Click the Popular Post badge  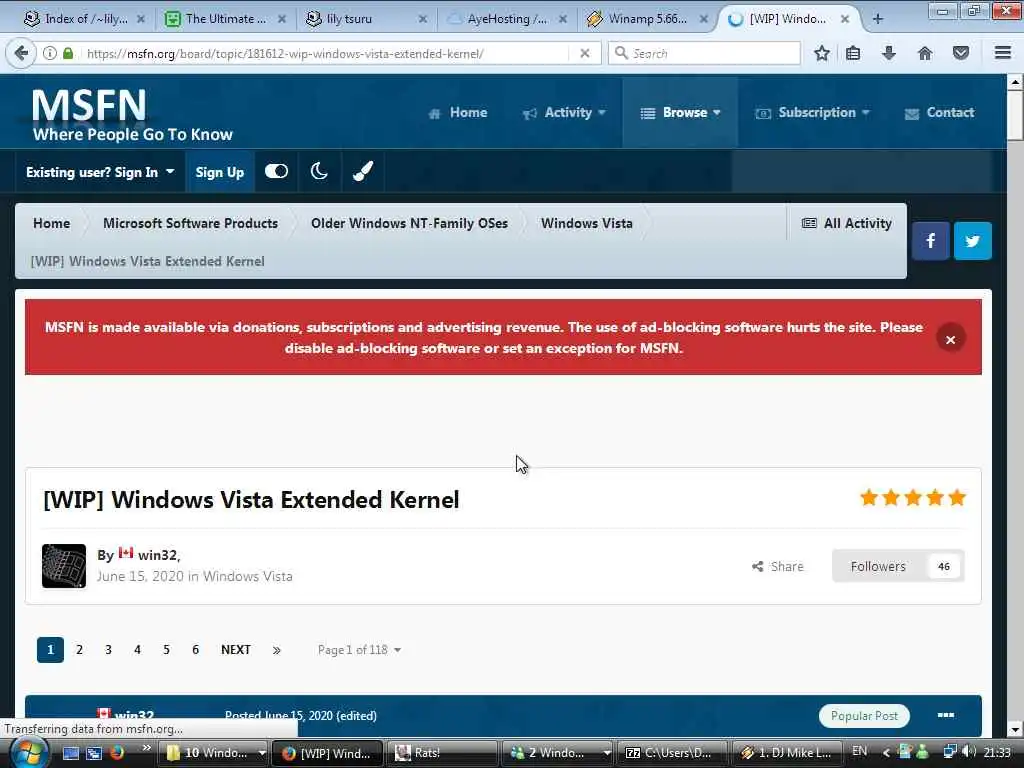(x=863, y=716)
